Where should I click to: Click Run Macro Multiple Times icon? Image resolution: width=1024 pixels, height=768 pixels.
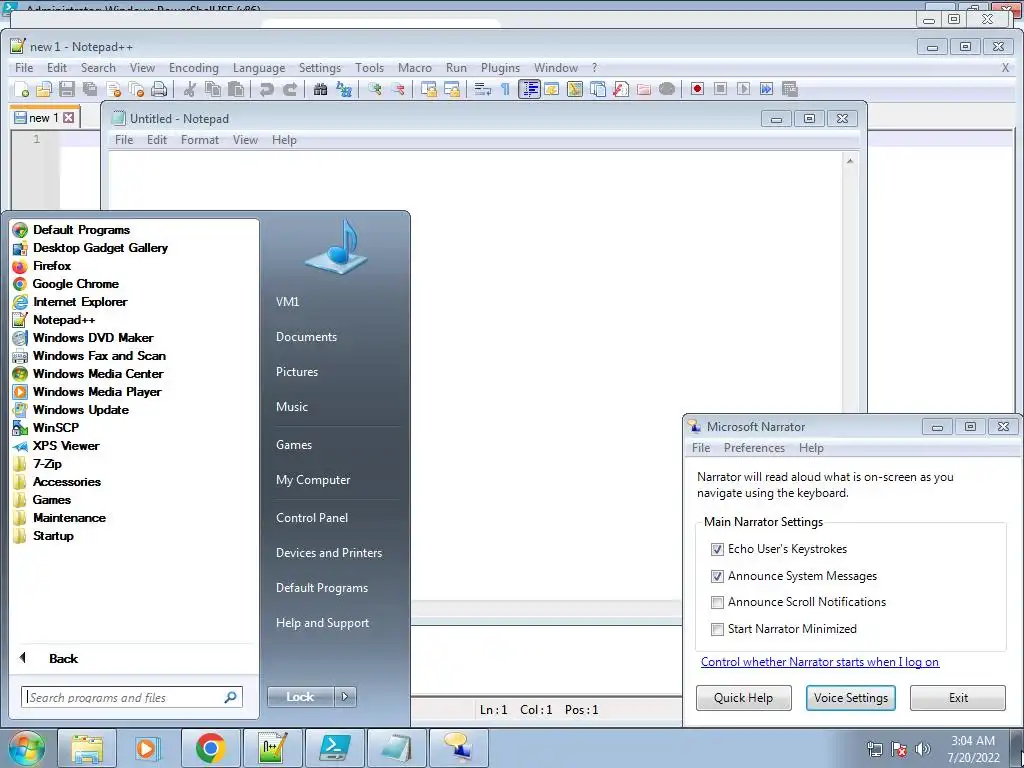tap(766, 89)
